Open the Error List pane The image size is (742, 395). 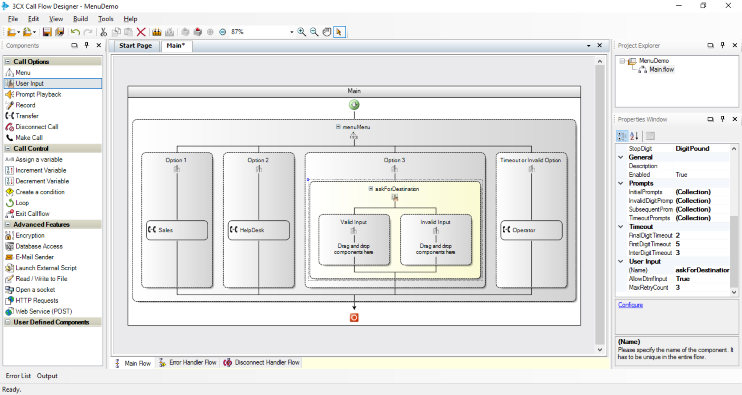point(18,376)
